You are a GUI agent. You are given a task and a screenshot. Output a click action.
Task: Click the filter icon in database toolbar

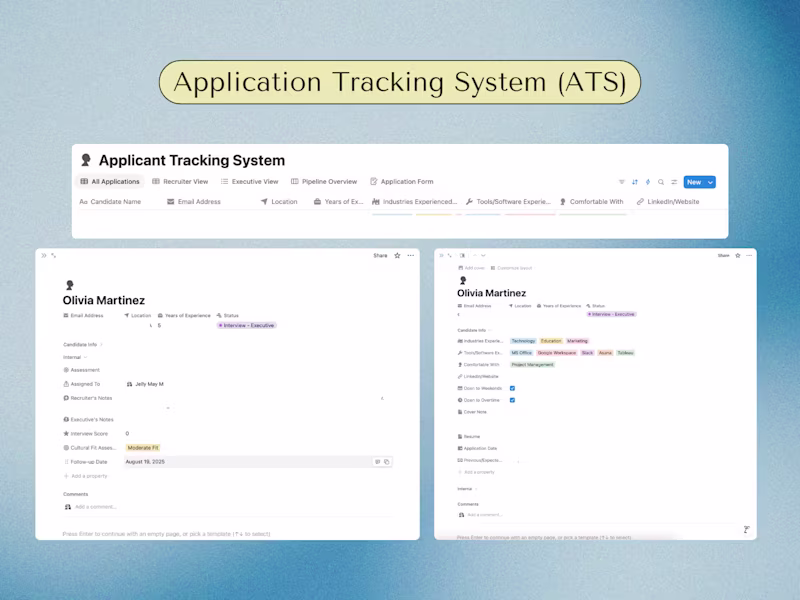621,182
